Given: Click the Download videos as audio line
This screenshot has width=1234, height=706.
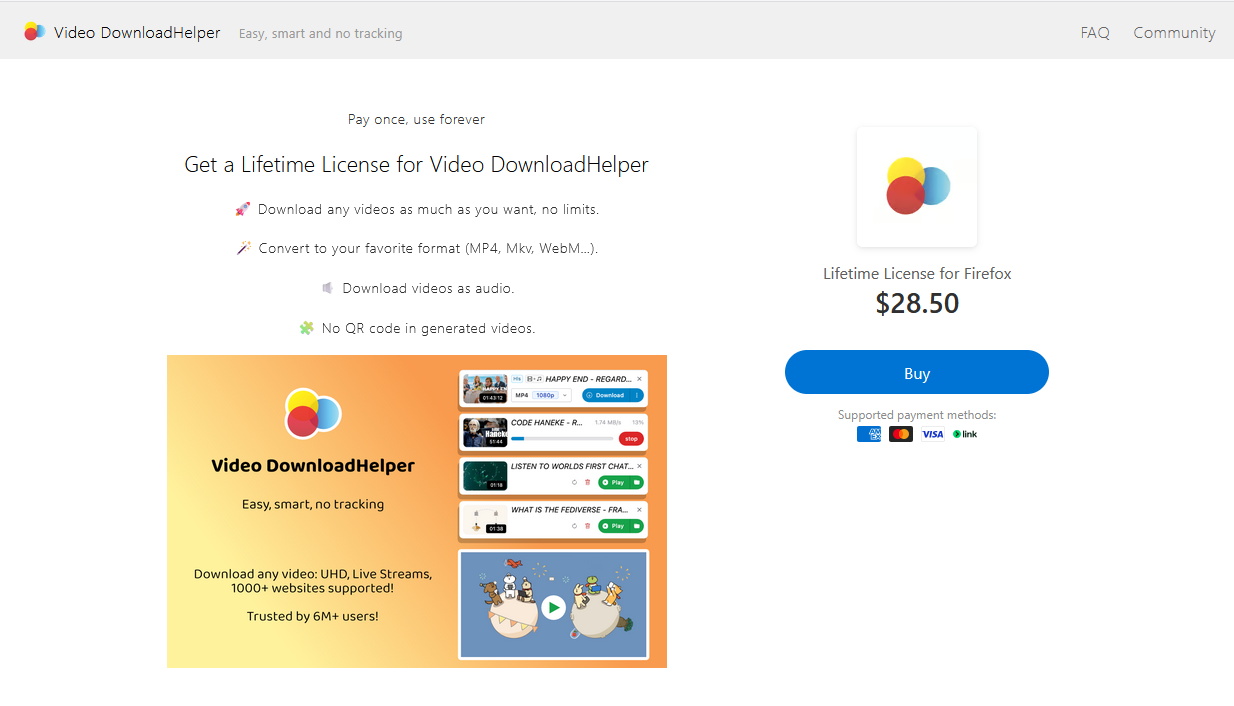Looking at the screenshot, I should click(428, 288).
